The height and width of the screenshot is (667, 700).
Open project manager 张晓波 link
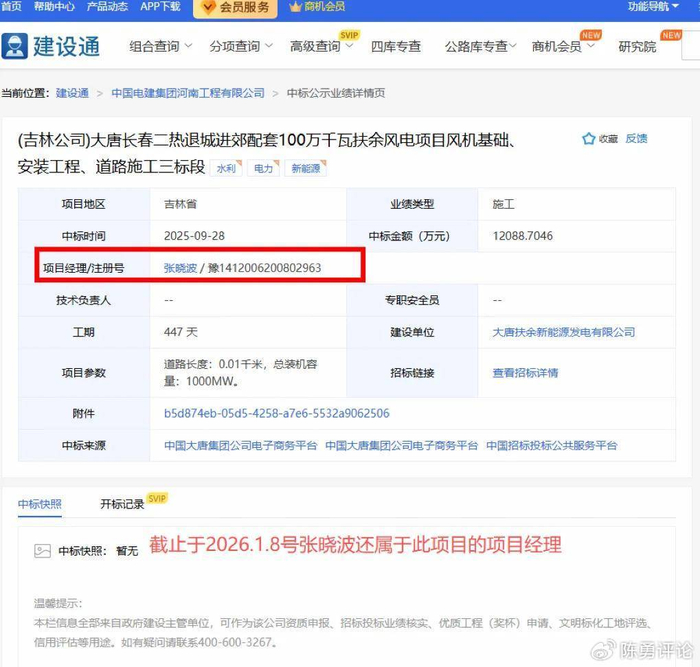[180, 268]
